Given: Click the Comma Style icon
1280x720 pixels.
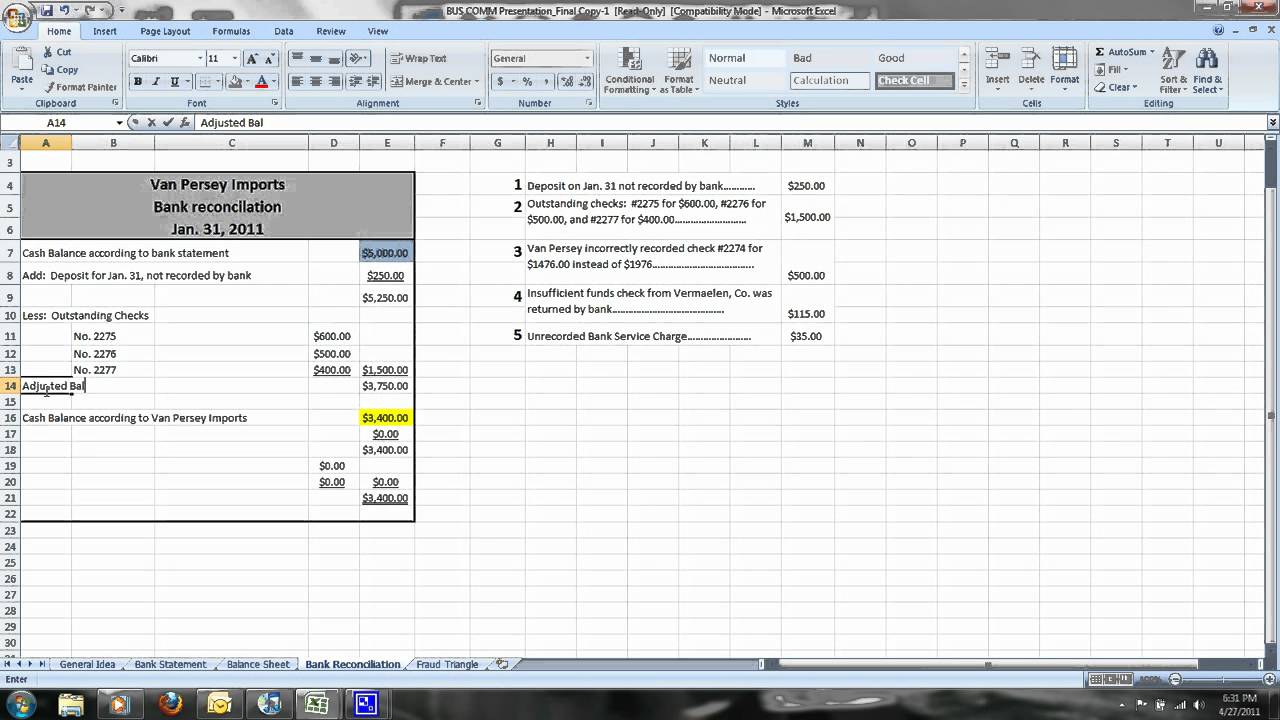Looking at the screenshot, I should pyautogui.click(x=545, y=82).
